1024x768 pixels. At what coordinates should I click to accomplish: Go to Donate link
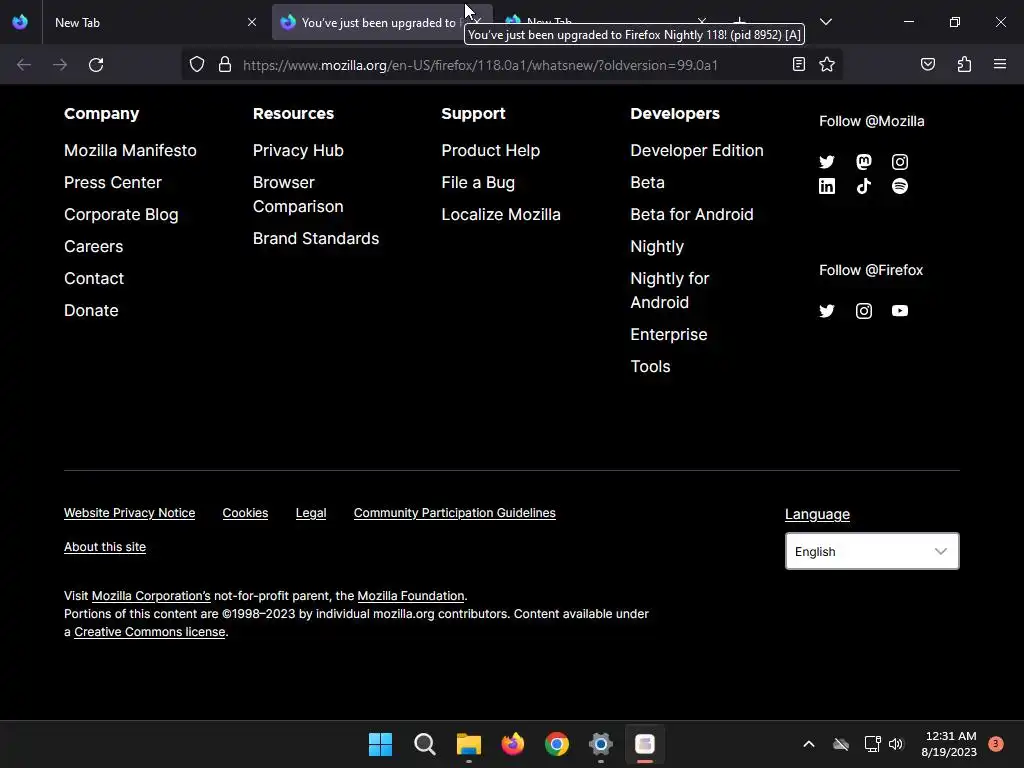click(x=91, y=310)
